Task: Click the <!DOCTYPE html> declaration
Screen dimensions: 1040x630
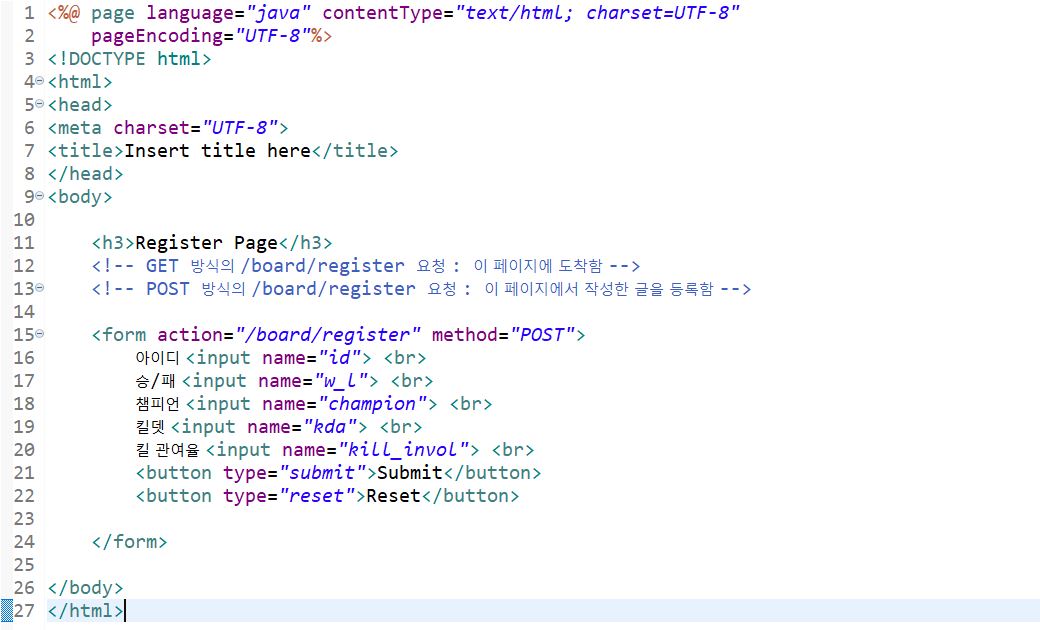Action: click(129, 59)
